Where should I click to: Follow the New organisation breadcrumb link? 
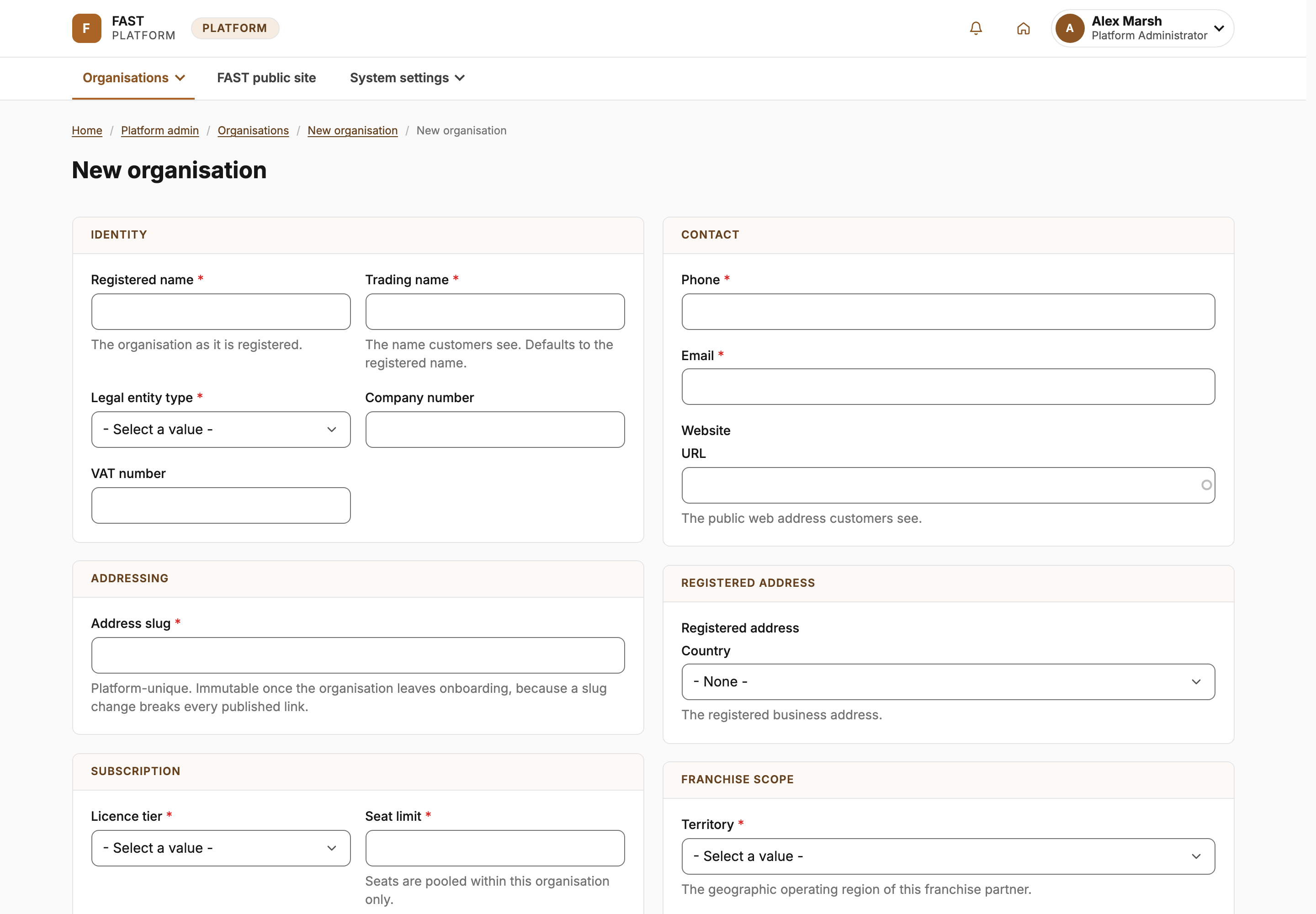coord(353,131)
